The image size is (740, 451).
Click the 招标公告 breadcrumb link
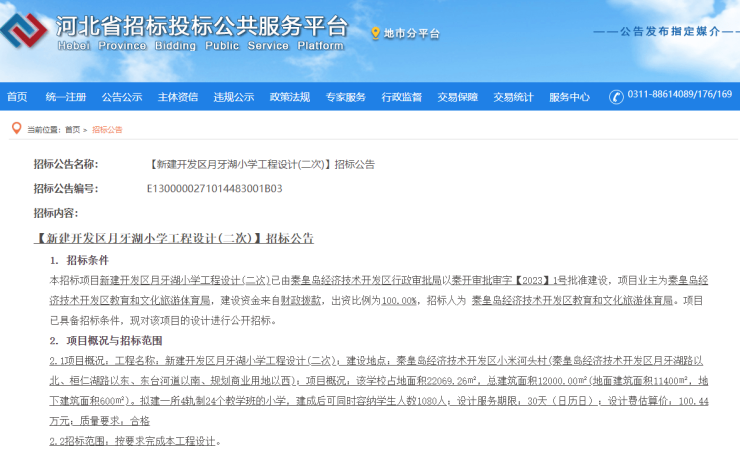(x=107, y=130)
